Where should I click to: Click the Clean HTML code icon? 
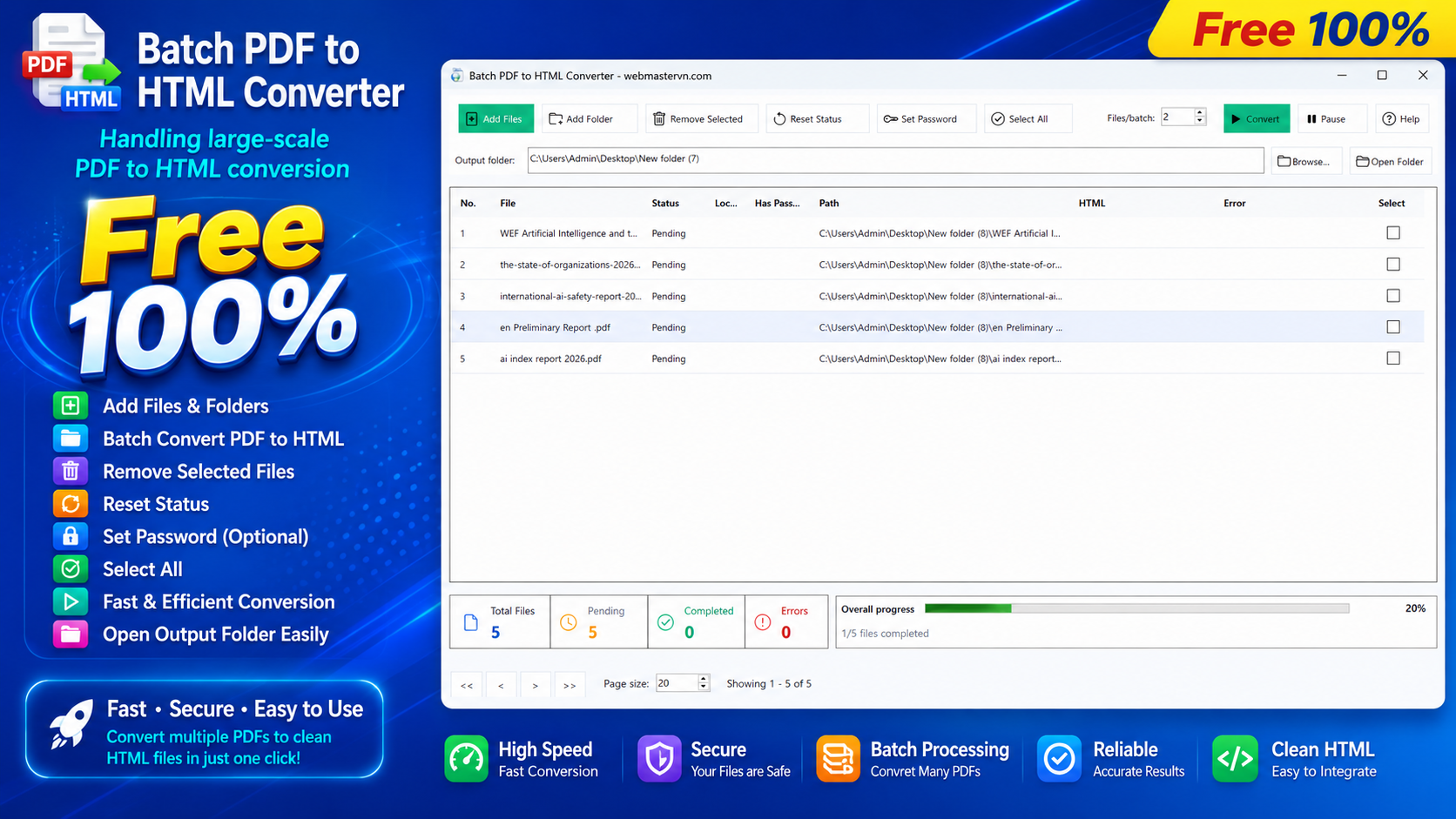coord(1235,758)
